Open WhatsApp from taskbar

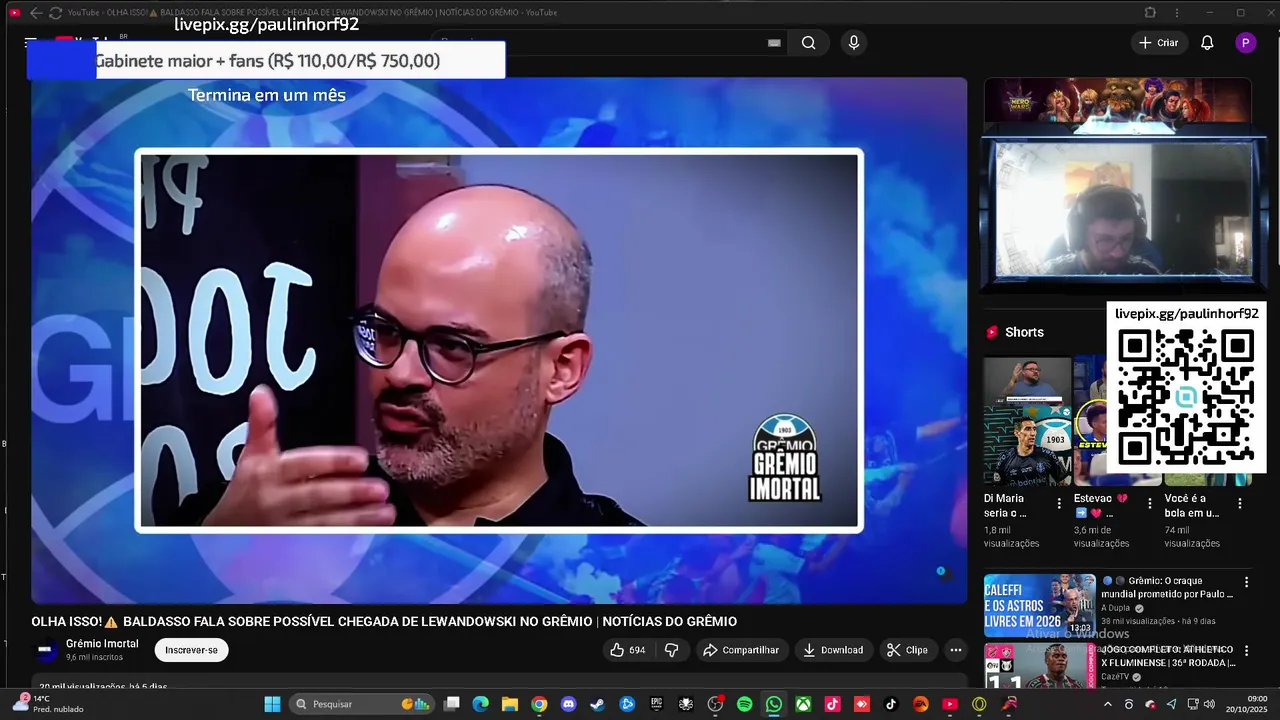(773, 704)
